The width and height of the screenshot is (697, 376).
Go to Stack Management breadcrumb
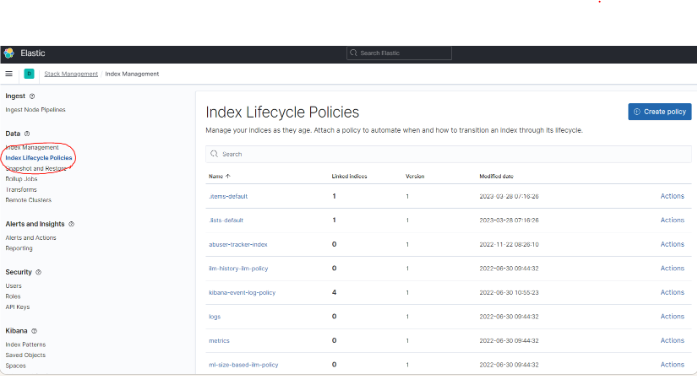(71, 74)
